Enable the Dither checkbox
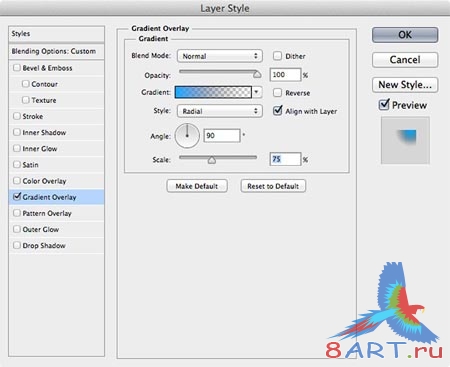The height and width of the screenshot is (367, 450). coord(277,56)
